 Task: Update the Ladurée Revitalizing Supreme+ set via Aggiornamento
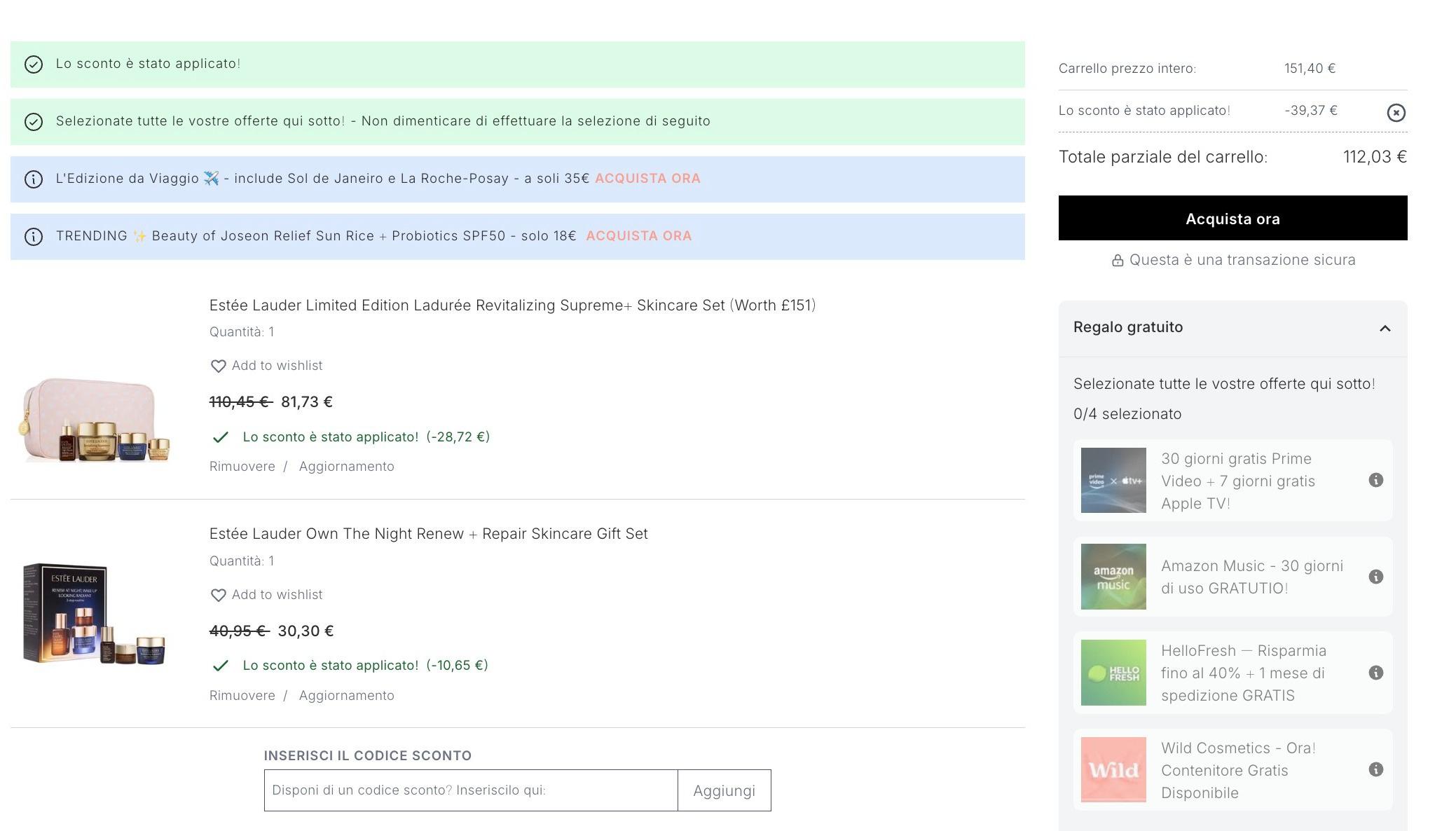tap(346, 467)
